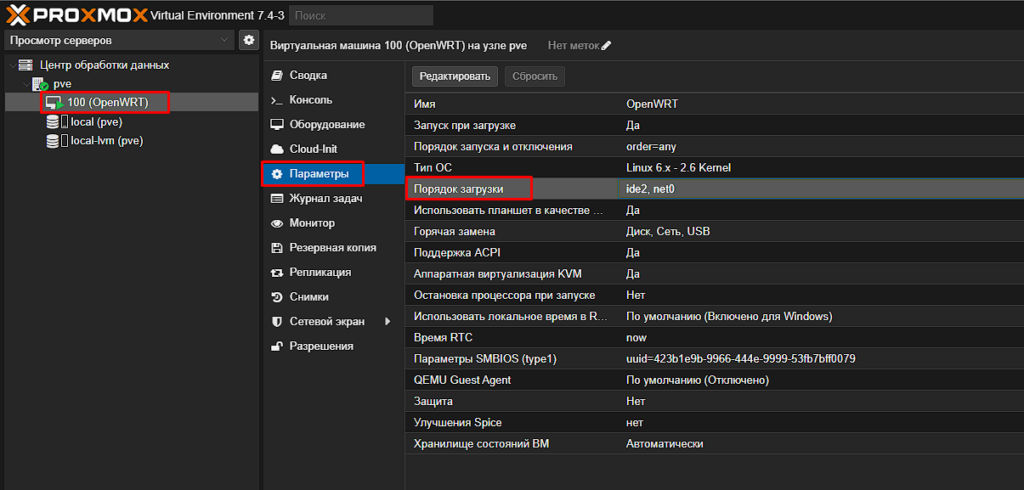The image size is (1024, 490).
Task: Click the Cloud-Init cloud icon
Action: click(277, 150)
